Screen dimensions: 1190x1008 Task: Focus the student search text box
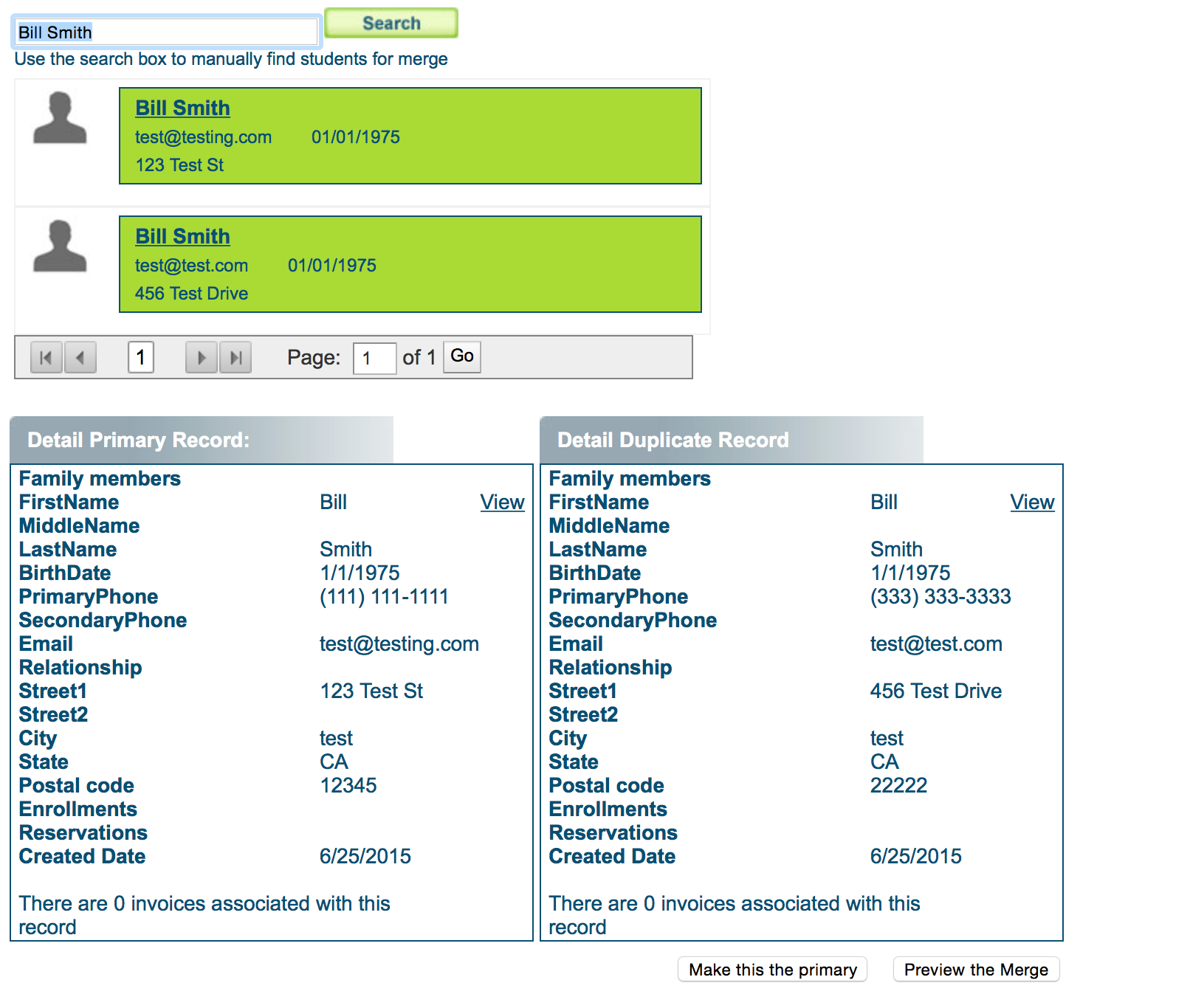(167, 32)
